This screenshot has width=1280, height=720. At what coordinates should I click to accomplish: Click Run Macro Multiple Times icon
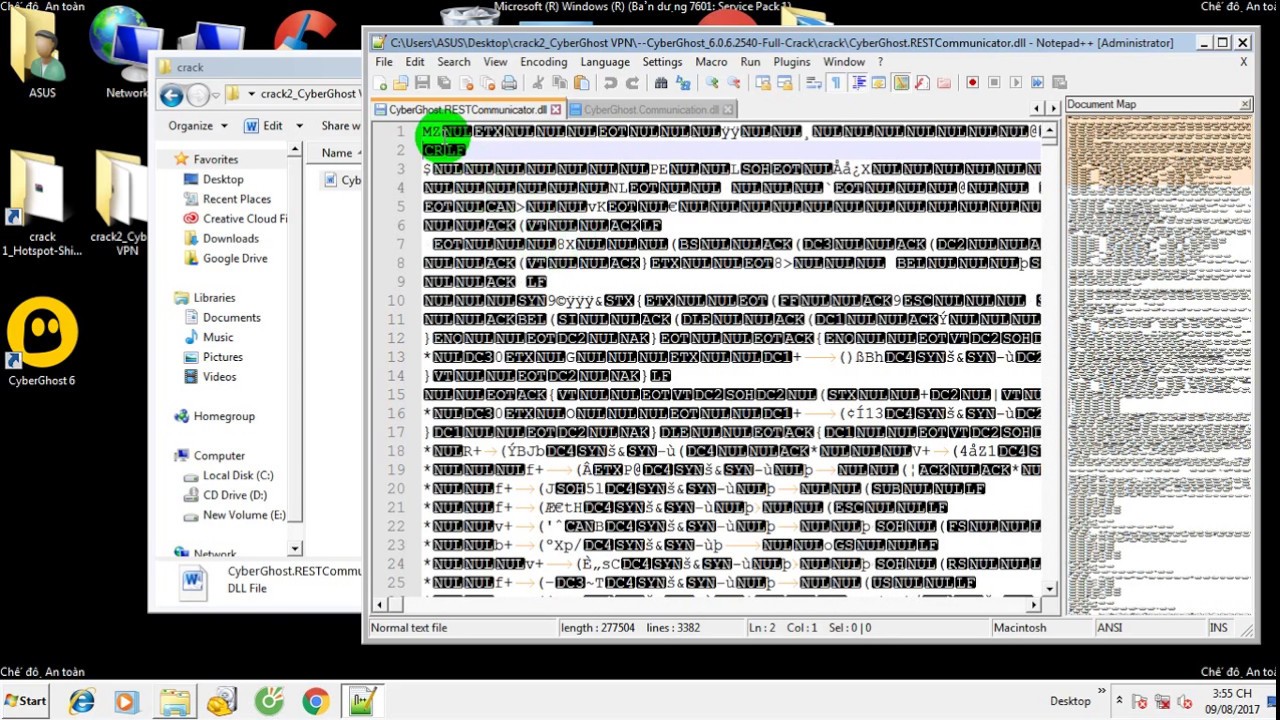coord(1037,82)
